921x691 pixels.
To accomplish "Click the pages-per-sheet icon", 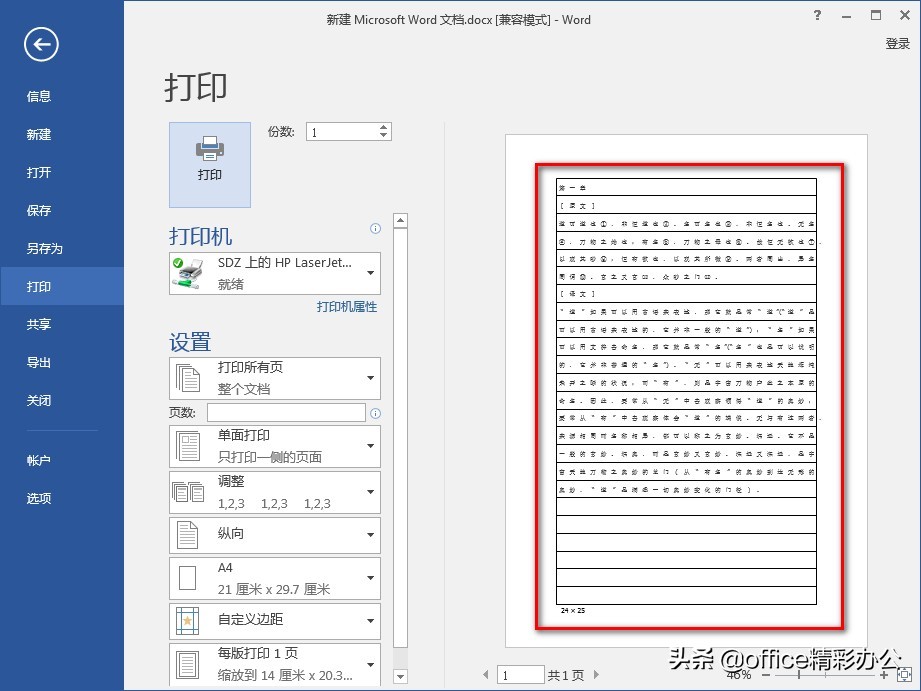I will point(187,665).
